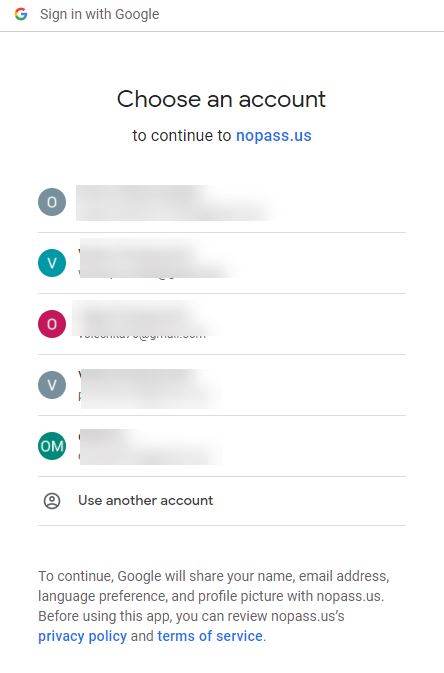The height and width of the screenshot is (673, 444).
Task: Click the person icon for another account
Action: [x=52, y=501]
